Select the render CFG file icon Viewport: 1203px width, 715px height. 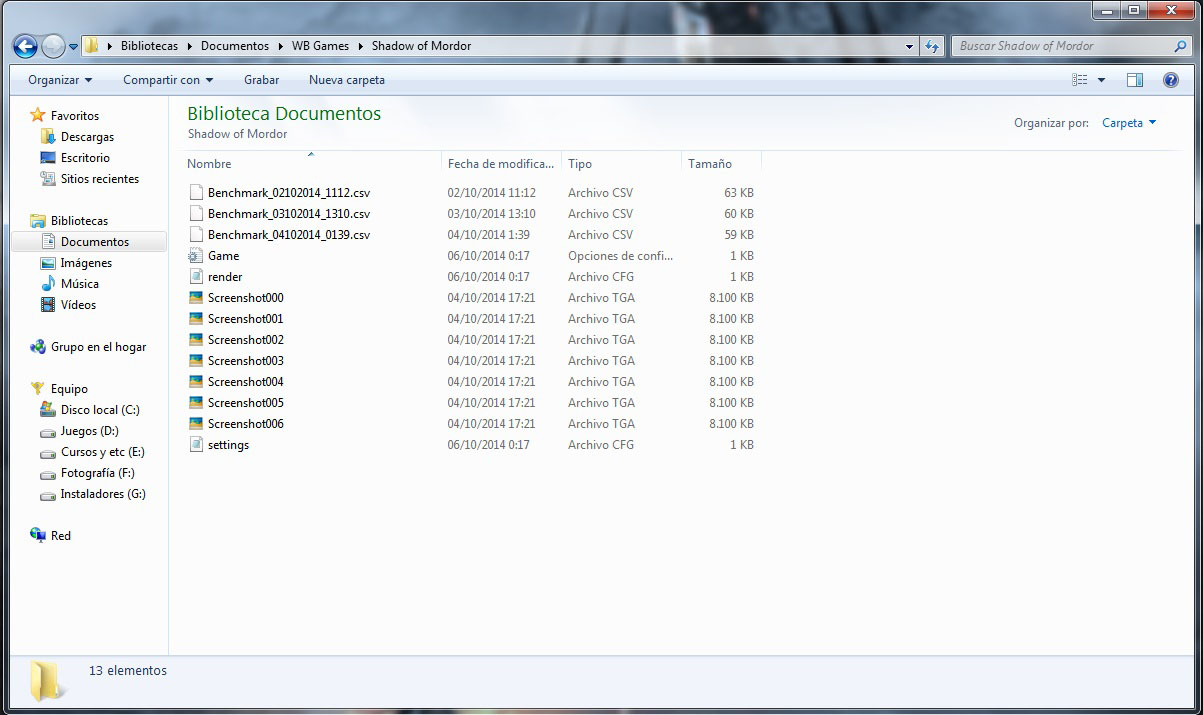196,277
